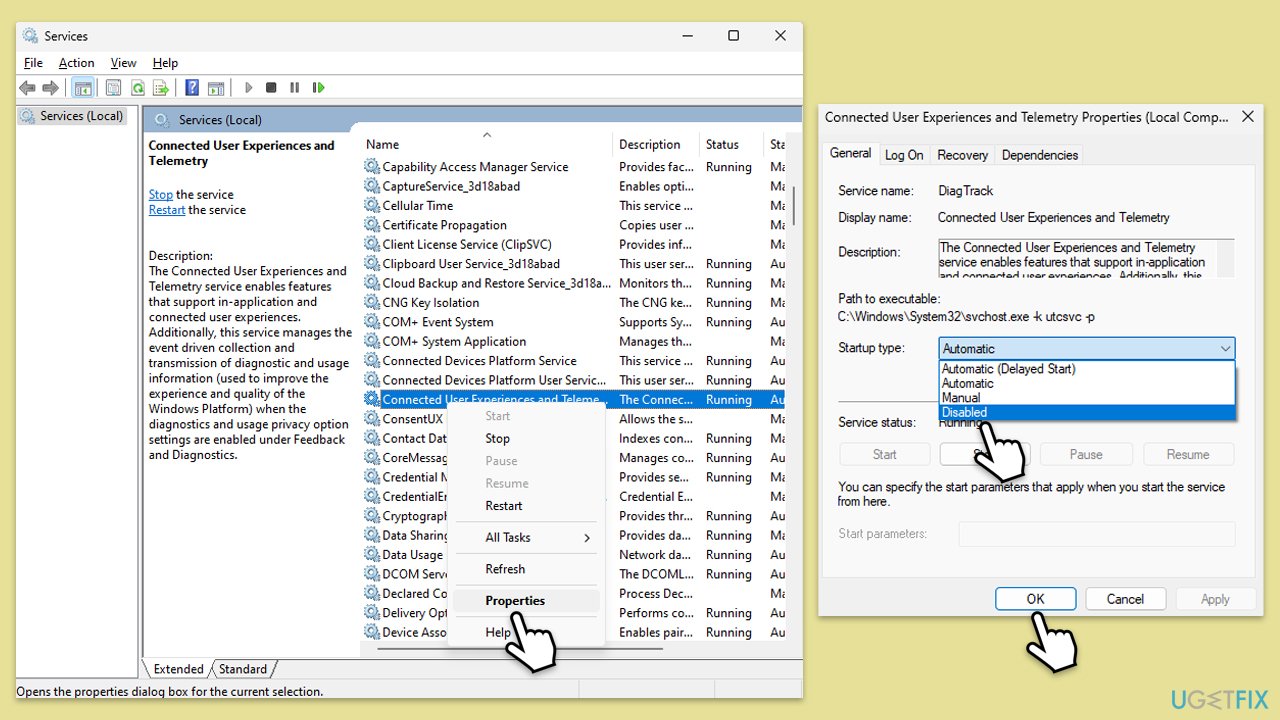Choose Restart in the context menu
The height and width of the screenshot is (720, 1280).
[526, 505]
